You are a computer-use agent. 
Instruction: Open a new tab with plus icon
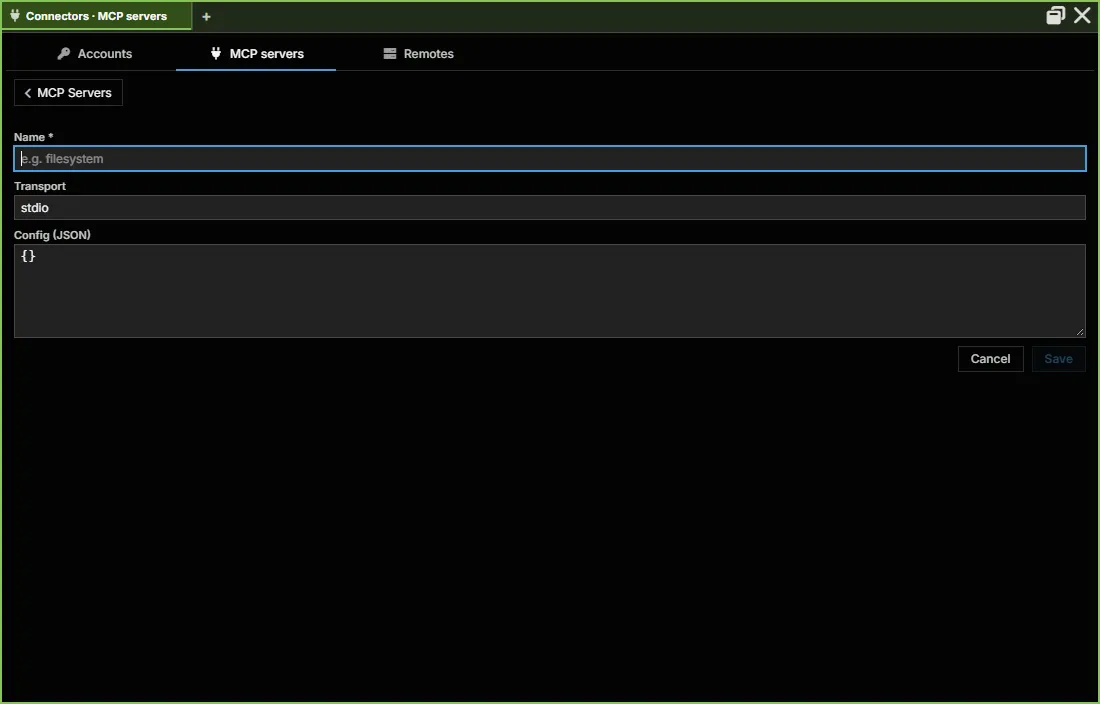(x=206, y=16)
